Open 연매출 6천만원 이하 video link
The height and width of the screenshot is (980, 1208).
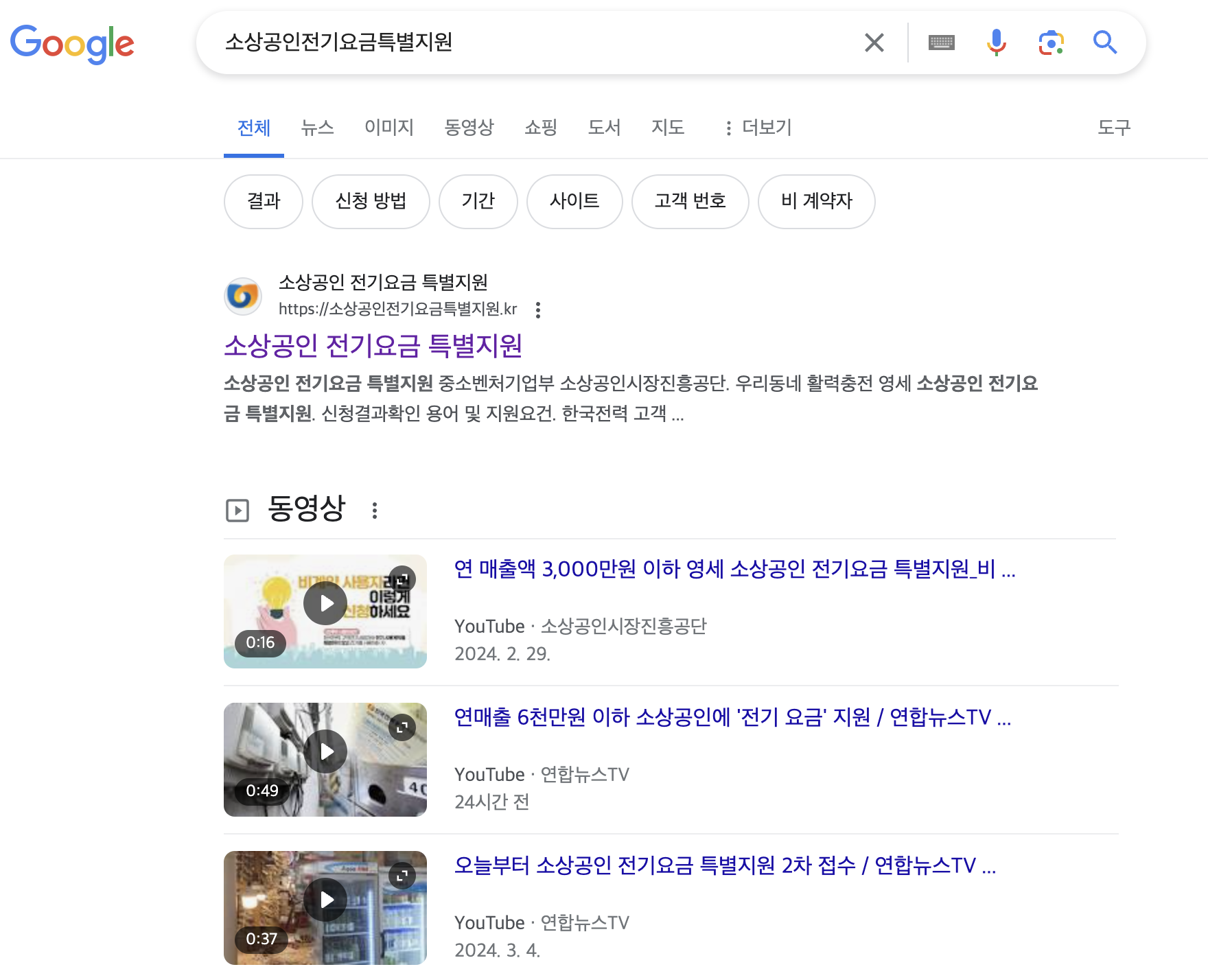click(732, 717)
